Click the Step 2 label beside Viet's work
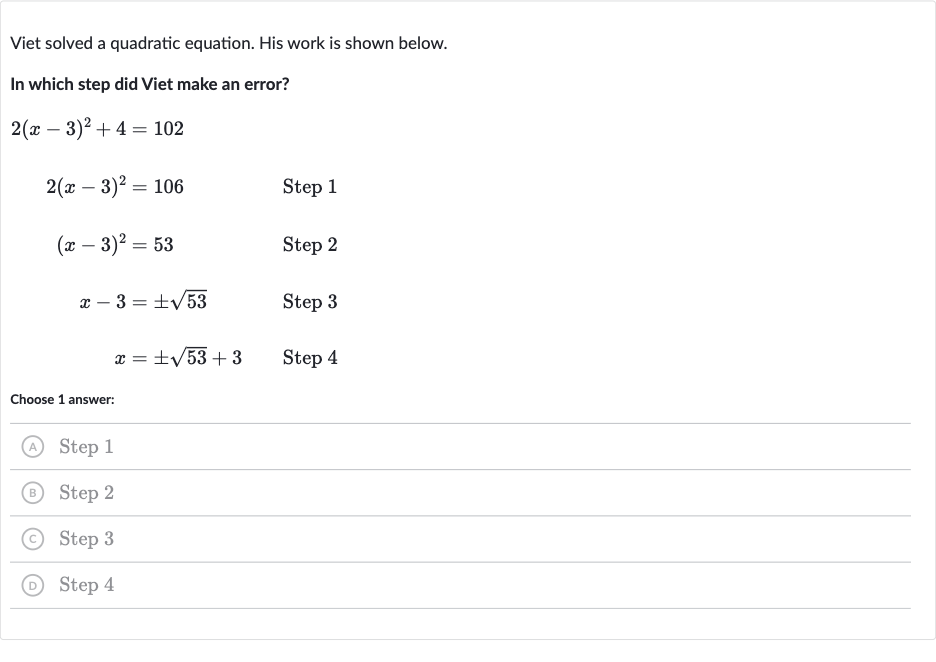Image resolution: width=936 pixels, height=662 pixels. point(310,244)
